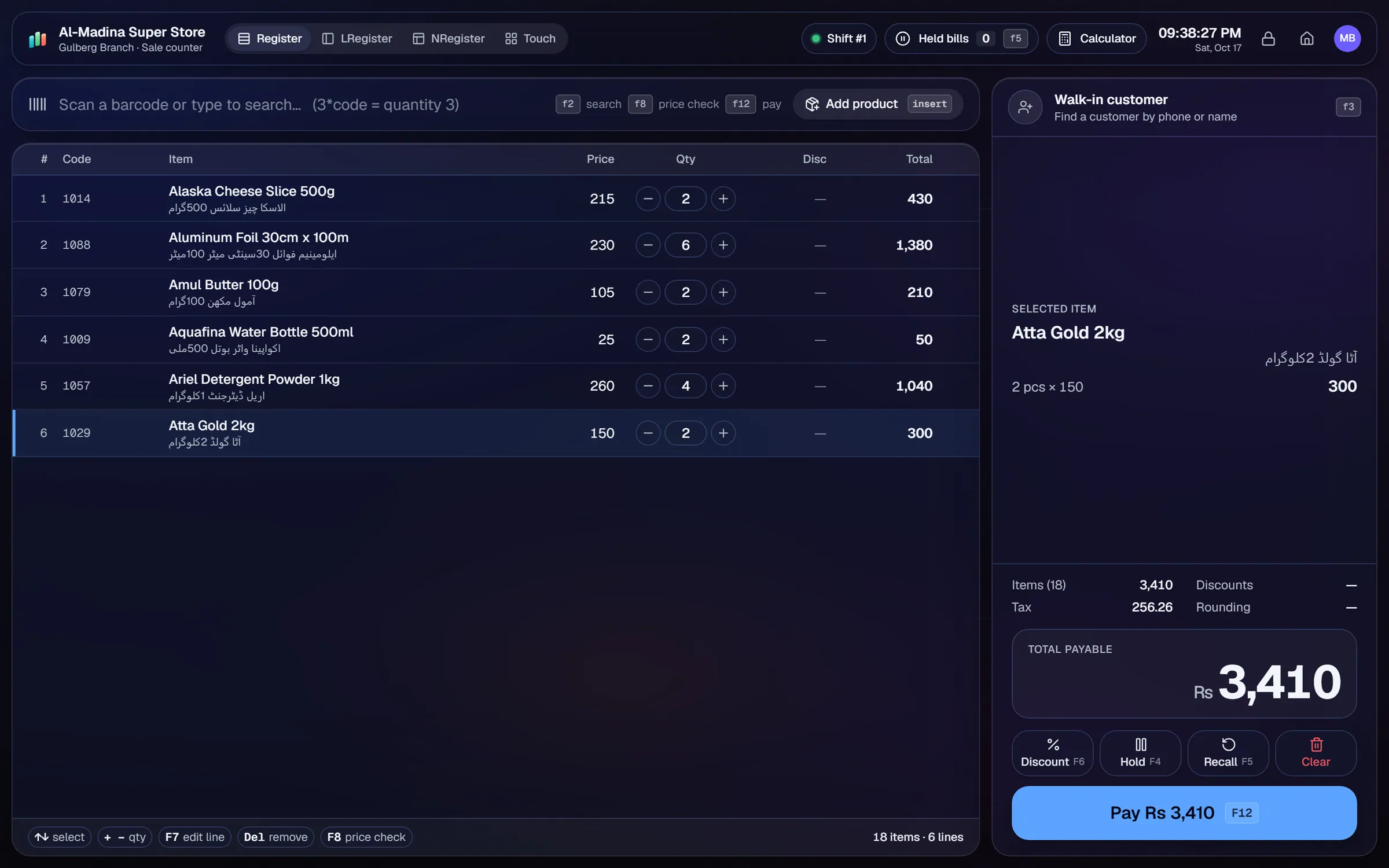Image resolution: width=1389 pixels, height=868 pixels.
Task: Open the MB user avatar
Action: click(1347, 39)
